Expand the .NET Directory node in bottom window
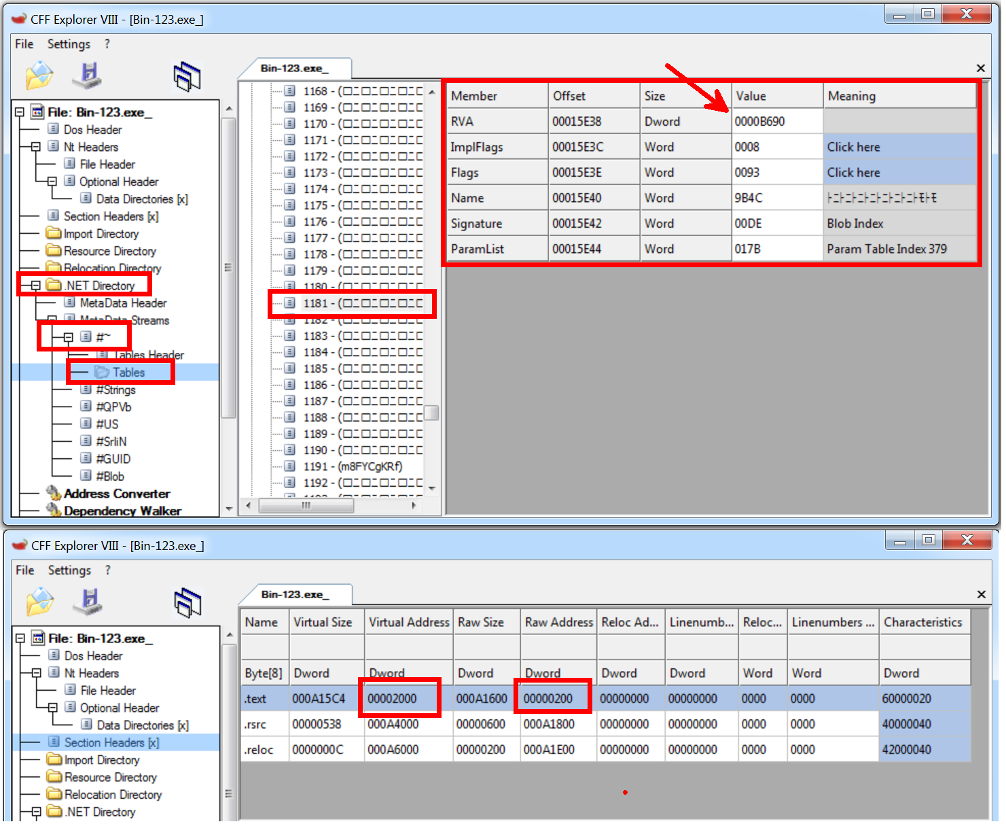 coord(37,812)
